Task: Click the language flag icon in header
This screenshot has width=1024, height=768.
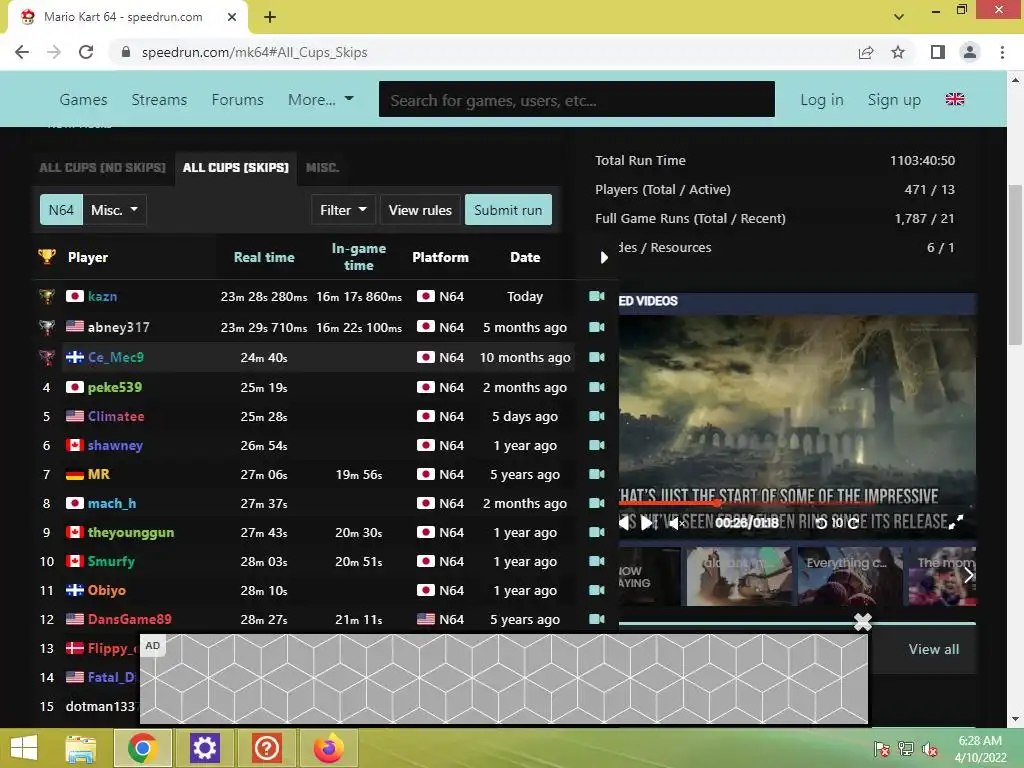Action: 955,99
